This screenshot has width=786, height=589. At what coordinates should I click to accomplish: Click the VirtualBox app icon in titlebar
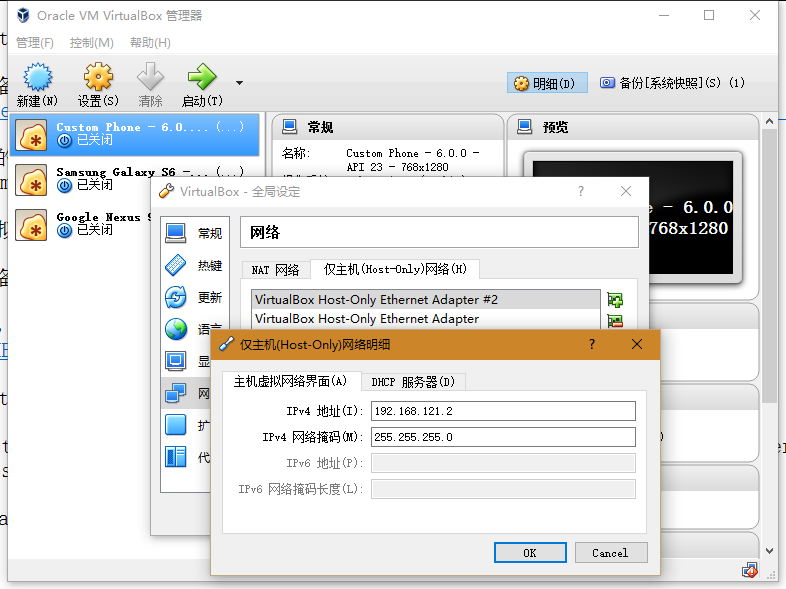(24, 16)
